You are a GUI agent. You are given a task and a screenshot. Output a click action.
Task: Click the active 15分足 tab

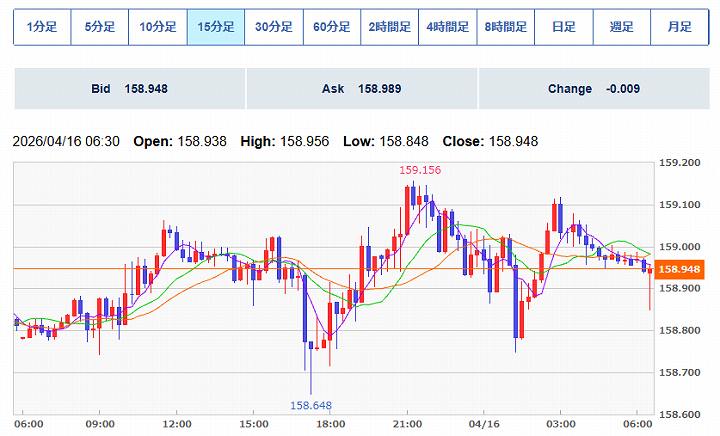click(x=216, y=27)
